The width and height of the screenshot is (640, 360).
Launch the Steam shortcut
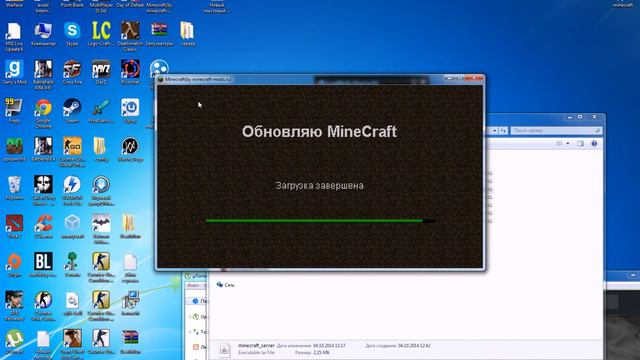pyautogui.click(x=72, y=108)
